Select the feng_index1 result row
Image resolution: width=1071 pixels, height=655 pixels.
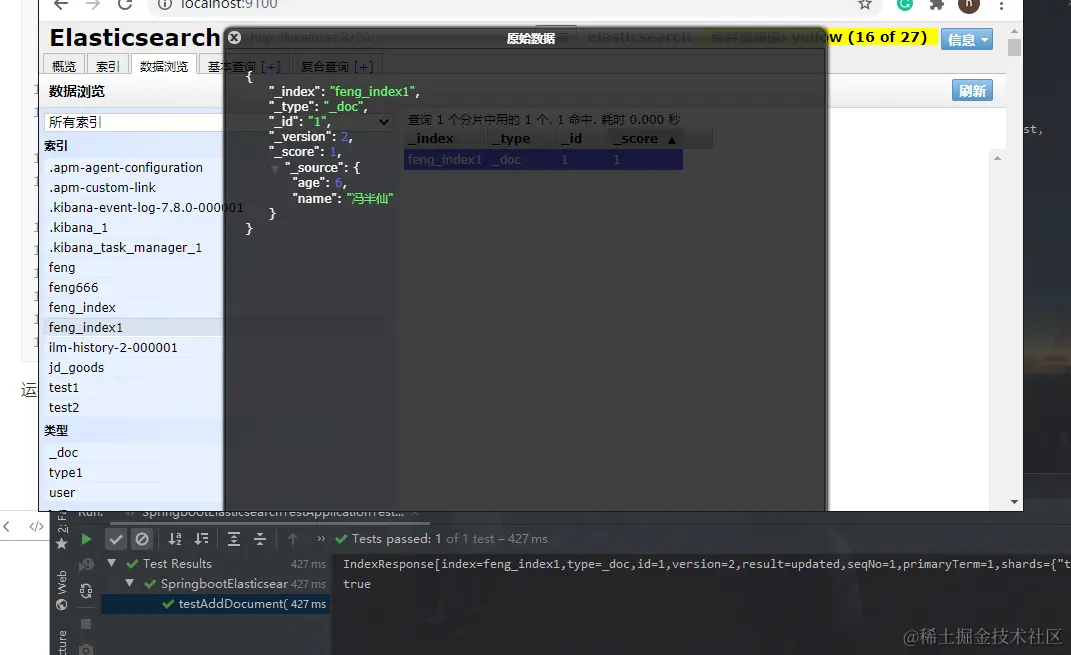click(x=543, y=160)
